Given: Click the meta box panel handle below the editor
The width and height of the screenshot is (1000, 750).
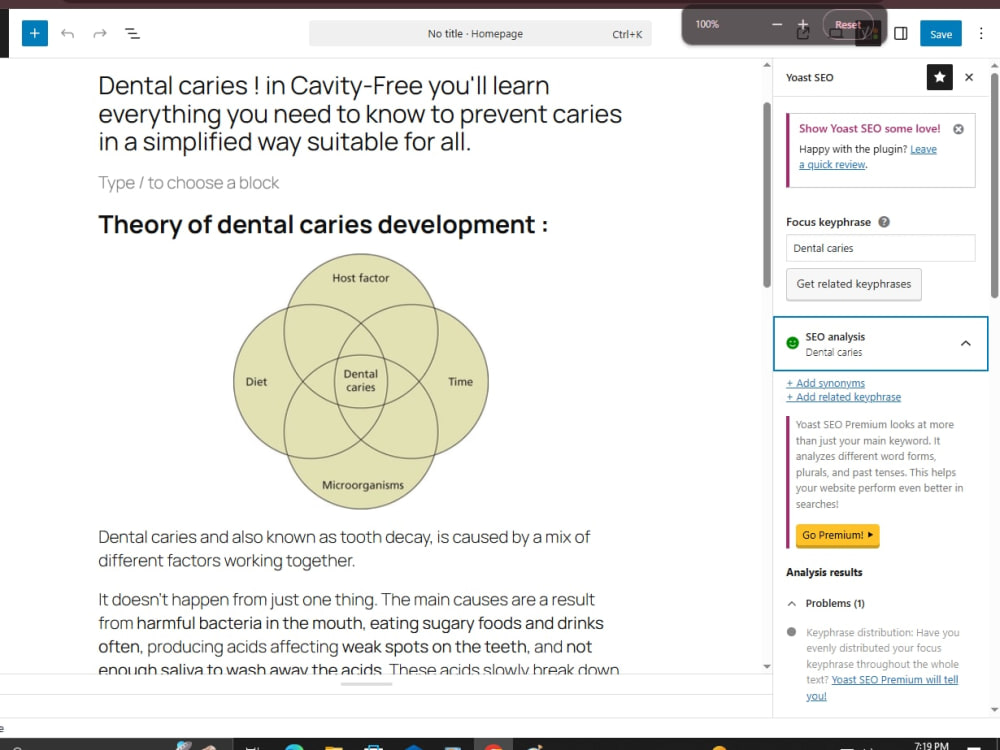Looking at the screenshot, I should click(367, 684).
